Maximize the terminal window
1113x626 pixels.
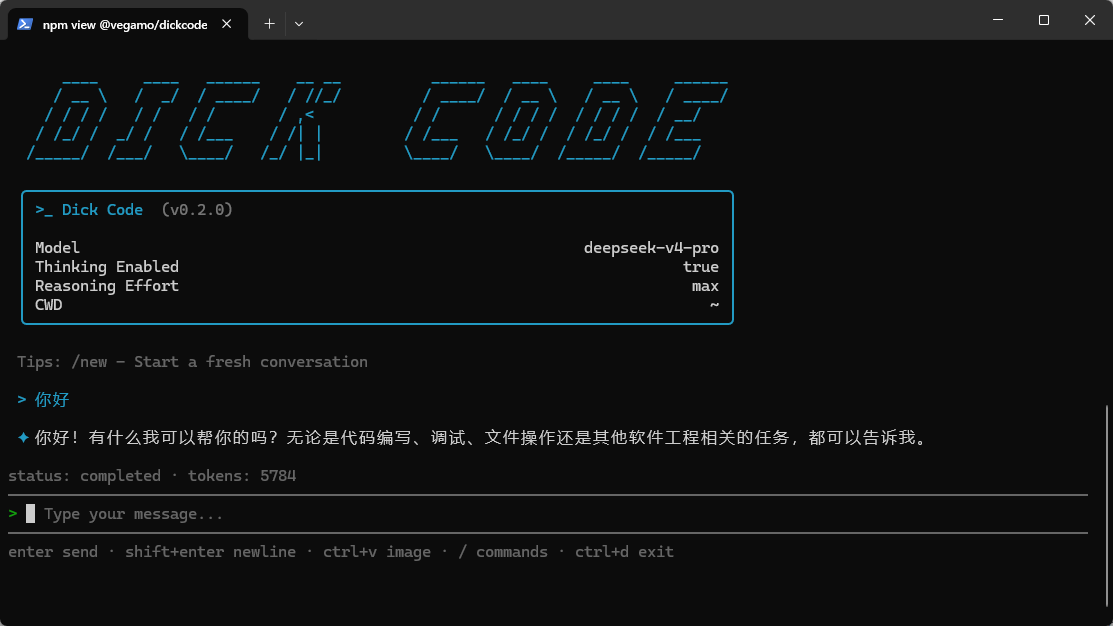(x=1043, y=20)
